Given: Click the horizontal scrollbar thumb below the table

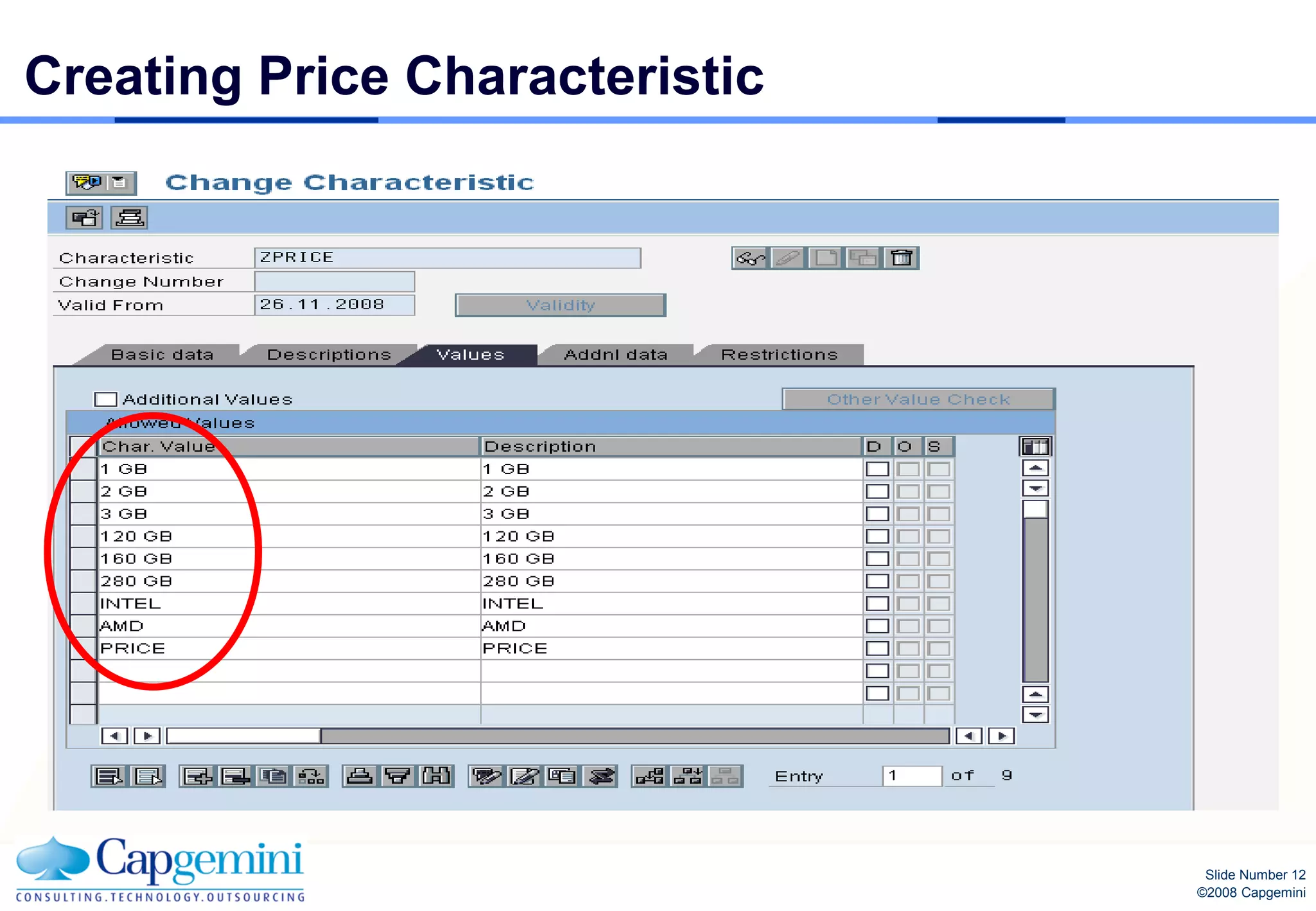Looking at the screenshot, I should coord(244,736).
